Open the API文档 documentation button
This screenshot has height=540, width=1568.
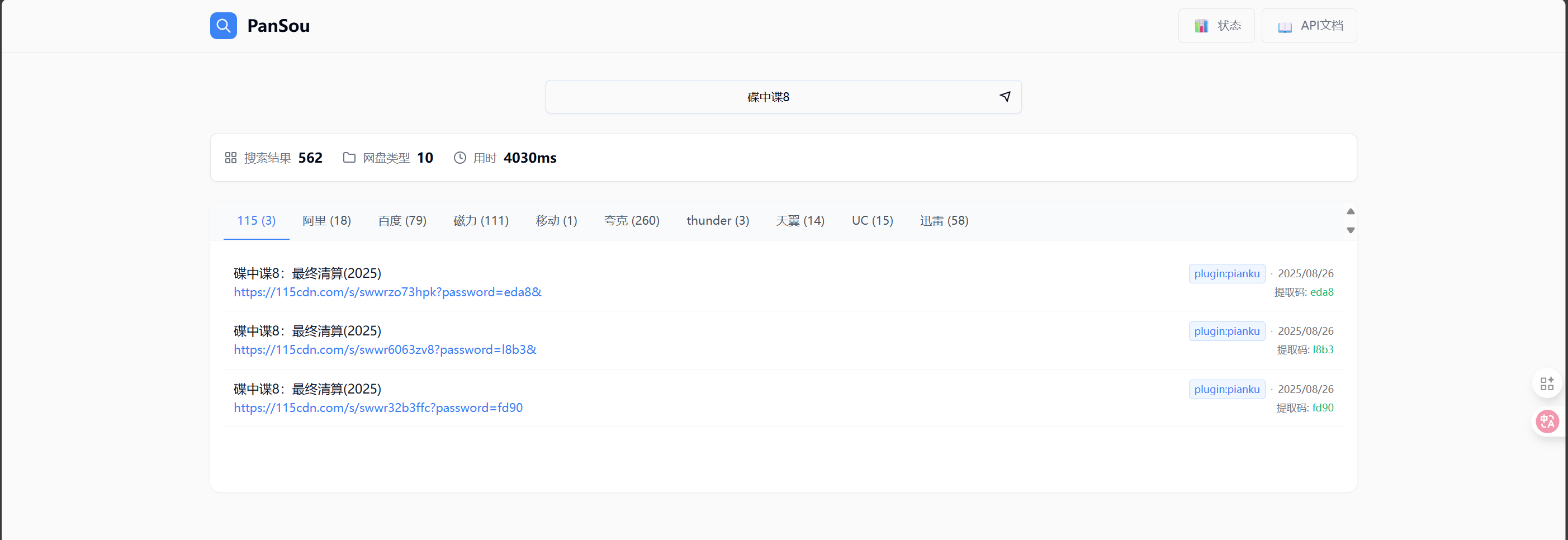tap(1309, 26)
